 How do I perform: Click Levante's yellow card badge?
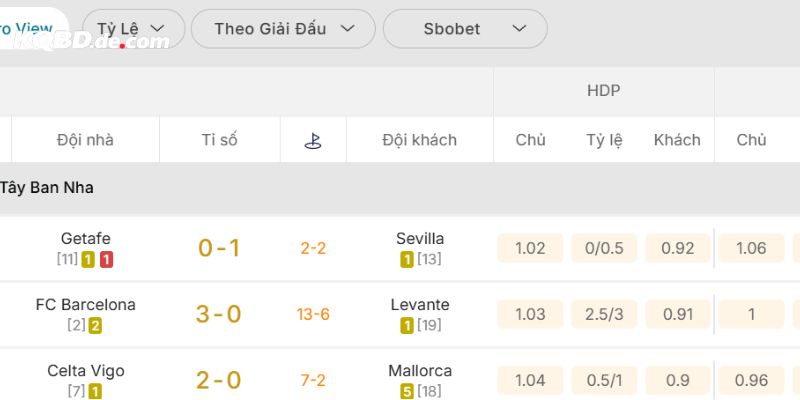(407, 326)
